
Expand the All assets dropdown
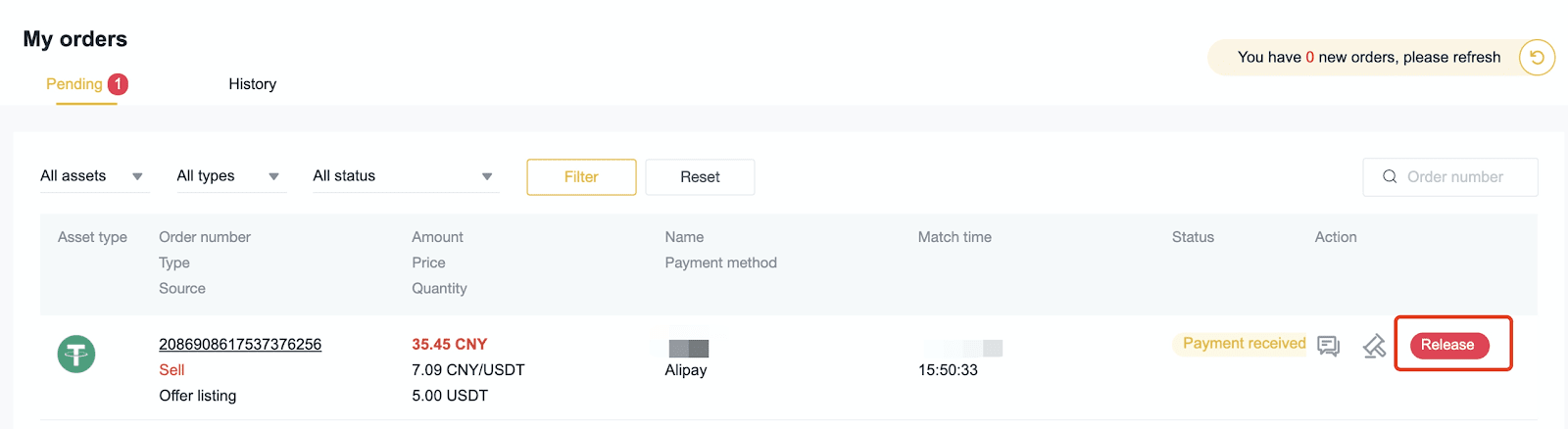point(94,176)
